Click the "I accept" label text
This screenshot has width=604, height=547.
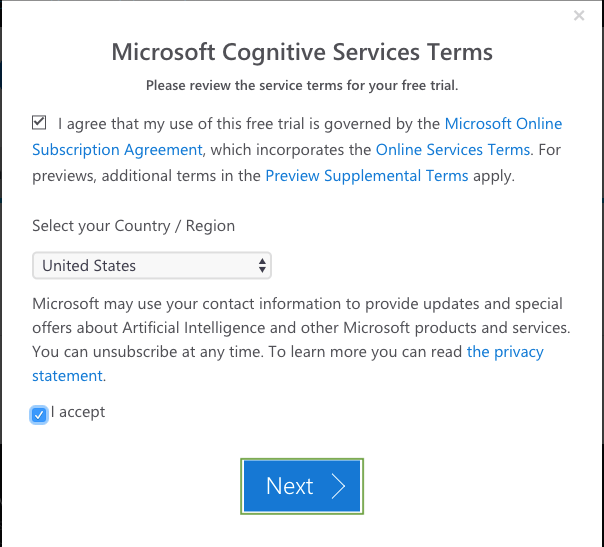pos(78,412)
